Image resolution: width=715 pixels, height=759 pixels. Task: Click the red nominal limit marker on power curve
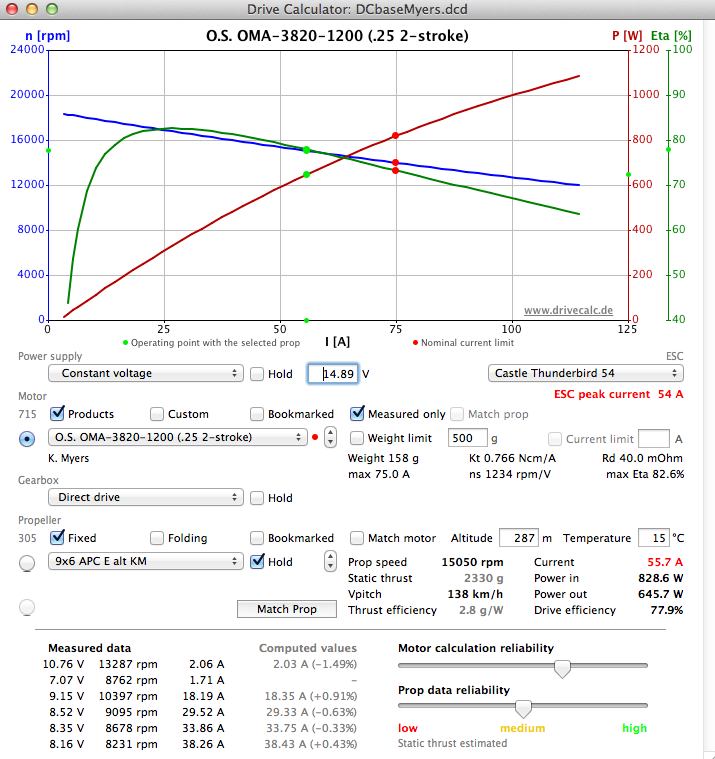click(396, 136)
